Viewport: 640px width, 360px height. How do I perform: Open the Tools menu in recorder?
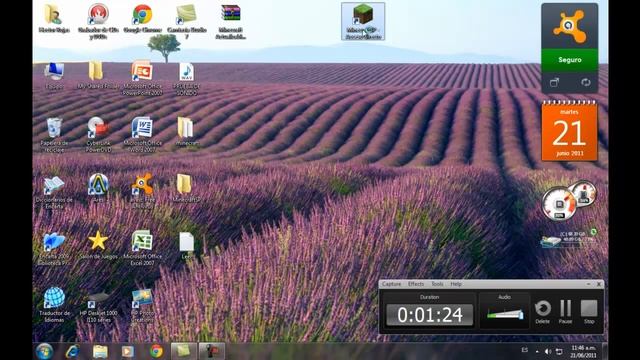[x=437, y=284]
